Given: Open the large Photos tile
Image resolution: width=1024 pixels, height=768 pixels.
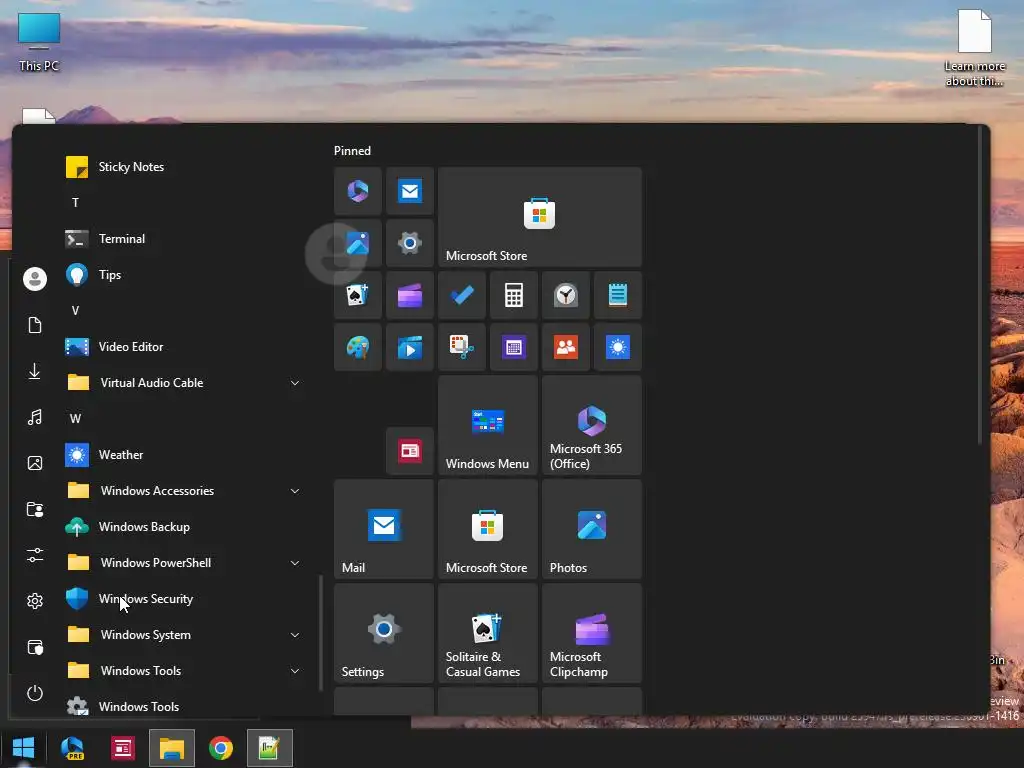Looking at the screenshot, I should (592, 529).
